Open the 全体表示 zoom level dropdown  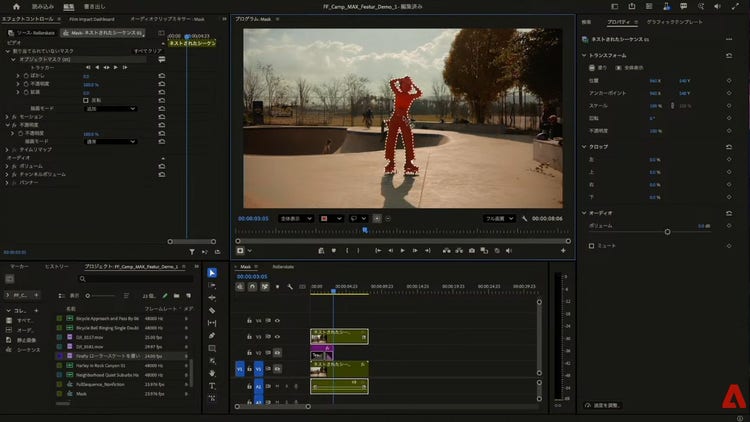click(x=296, y=217)
